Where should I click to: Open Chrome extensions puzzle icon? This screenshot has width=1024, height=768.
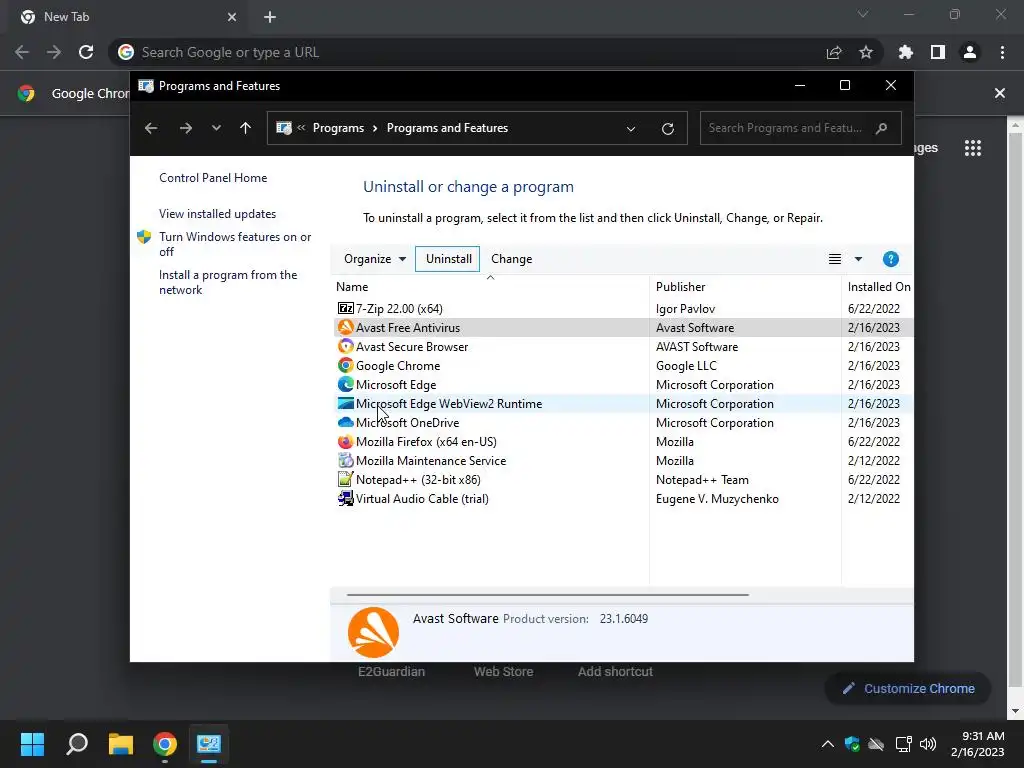[906, 52]
